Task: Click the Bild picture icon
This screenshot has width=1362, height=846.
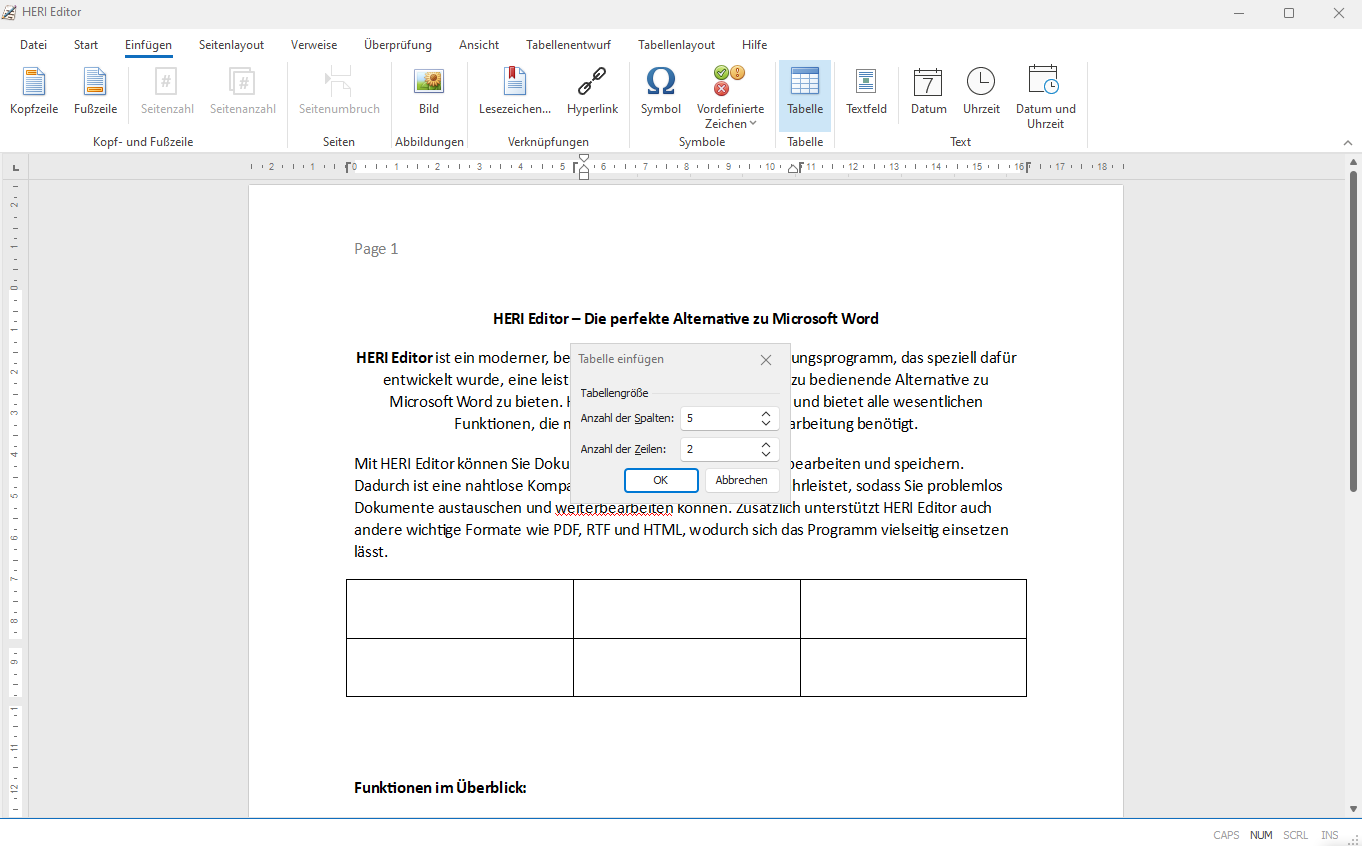Action: [429, 81]
